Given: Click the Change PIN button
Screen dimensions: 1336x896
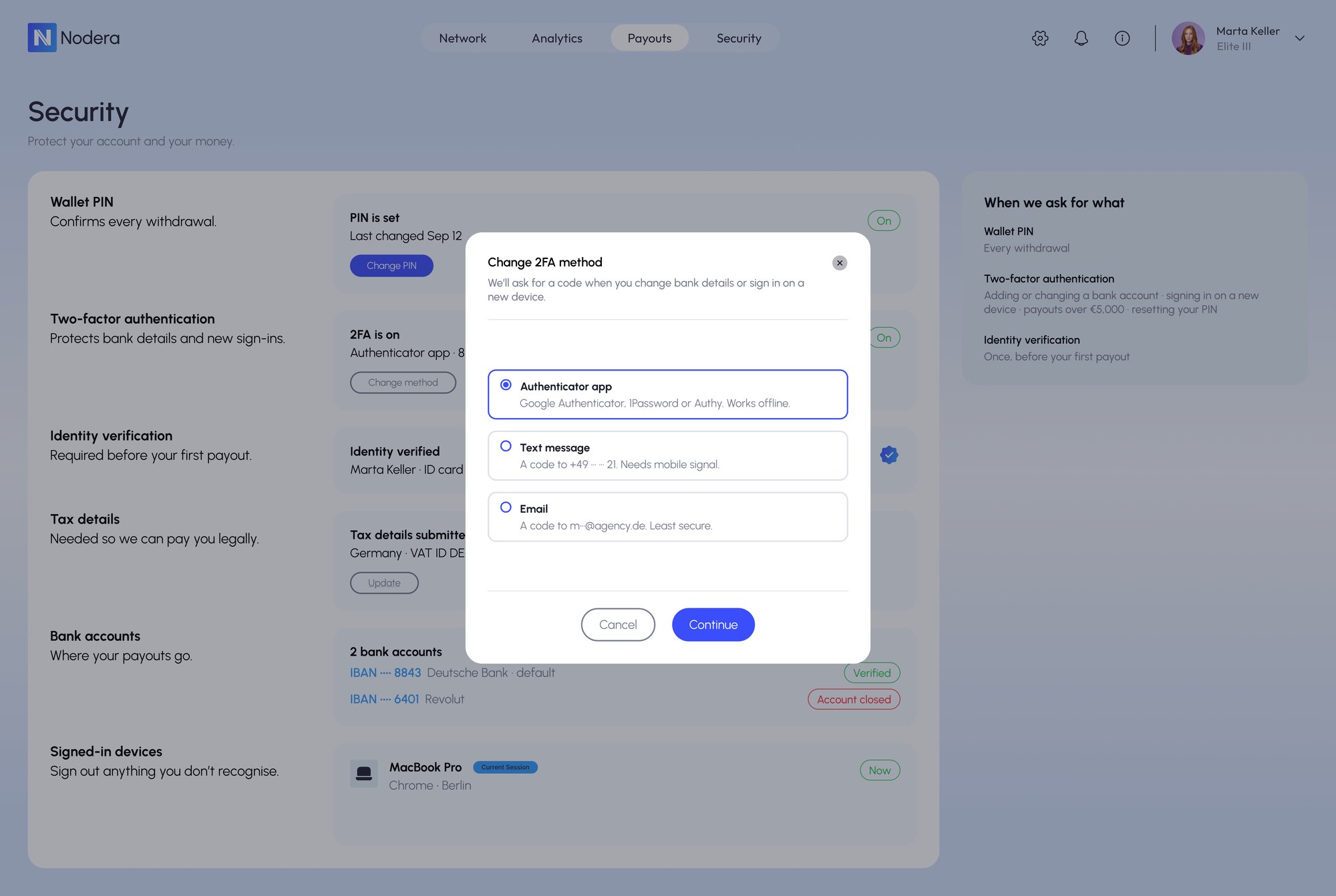Looking at the screenshot, I should 391,265.
